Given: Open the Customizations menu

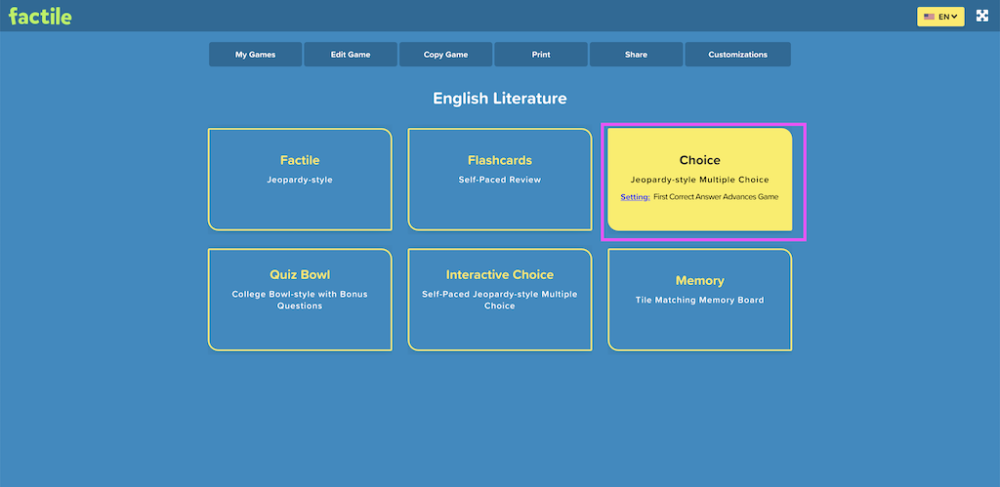Looking at the screenshot, I should pos(738,55).
